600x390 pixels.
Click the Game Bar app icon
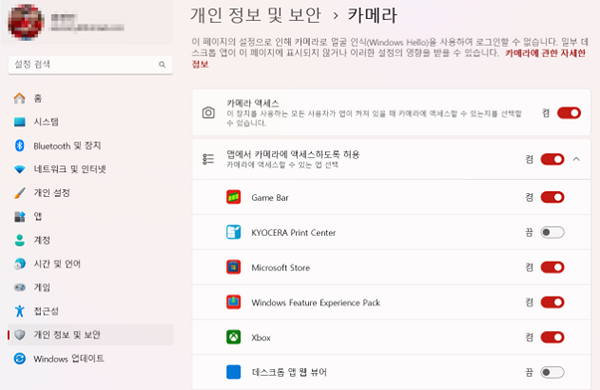[x=233, y=197]
